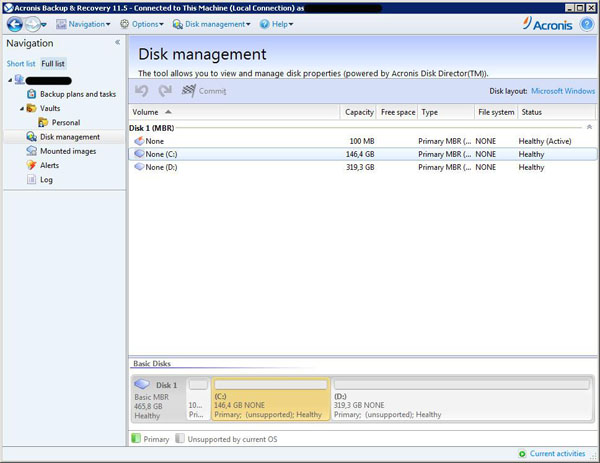Select Disk 1 block in Basic Disks

click(x=159, y=399)
